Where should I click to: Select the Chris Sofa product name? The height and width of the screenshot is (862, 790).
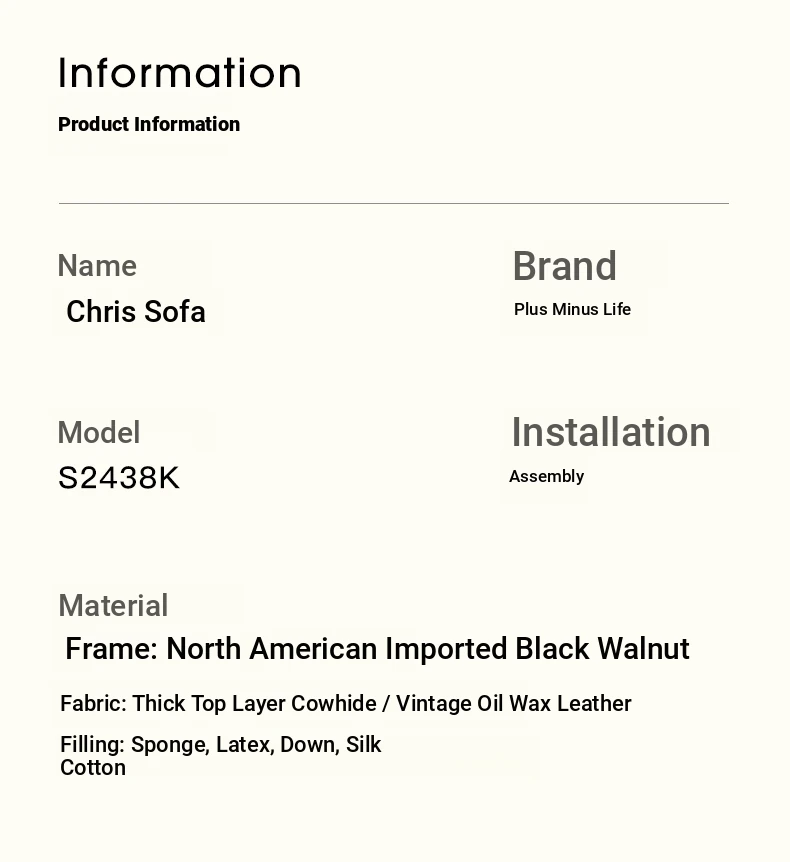point(136,312)
